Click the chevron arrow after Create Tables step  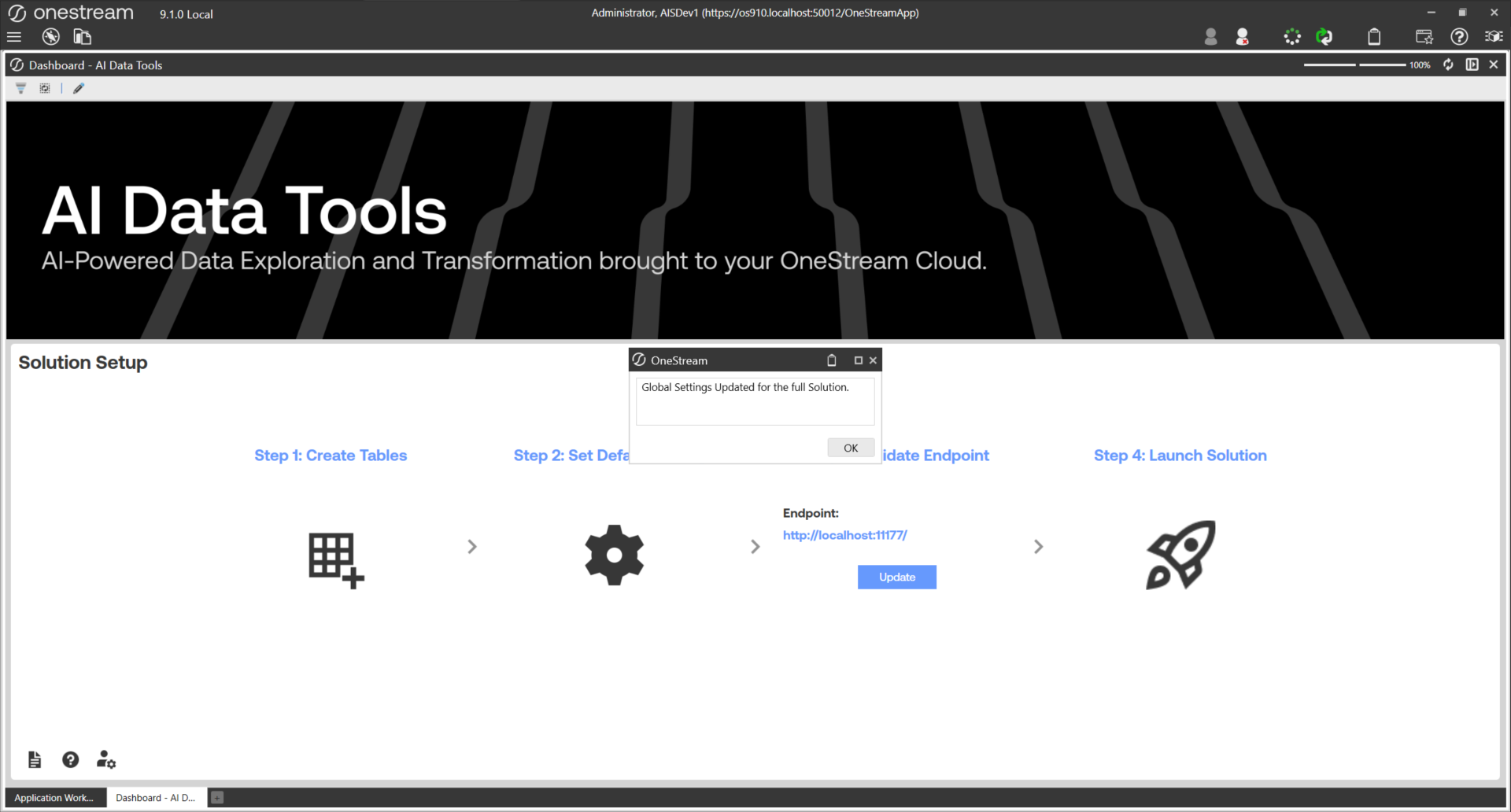(472, 546)
